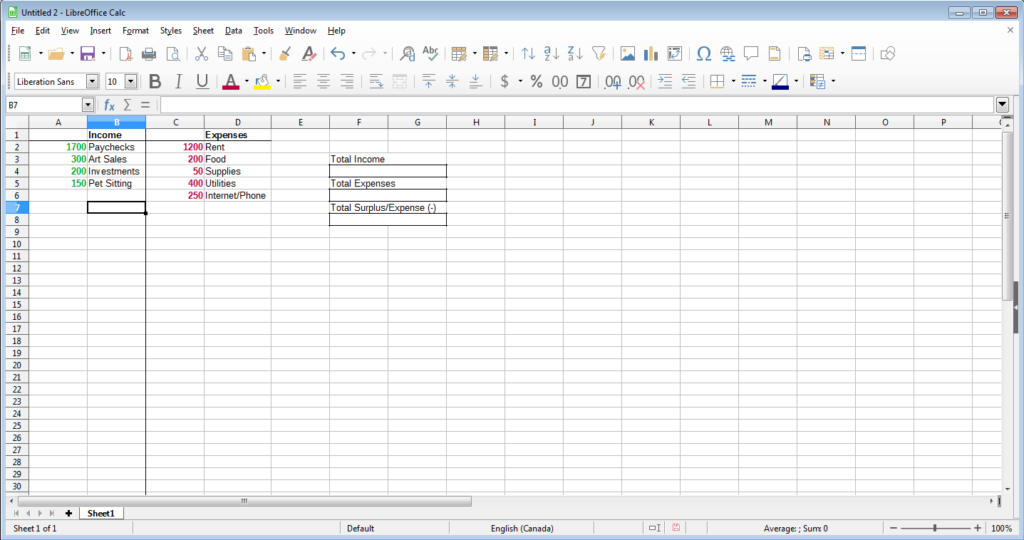This screenshot has width=1024, height=540.
Task: Click the Insert Chart icon
Action: pyautogui.click(x=651, y=53)
